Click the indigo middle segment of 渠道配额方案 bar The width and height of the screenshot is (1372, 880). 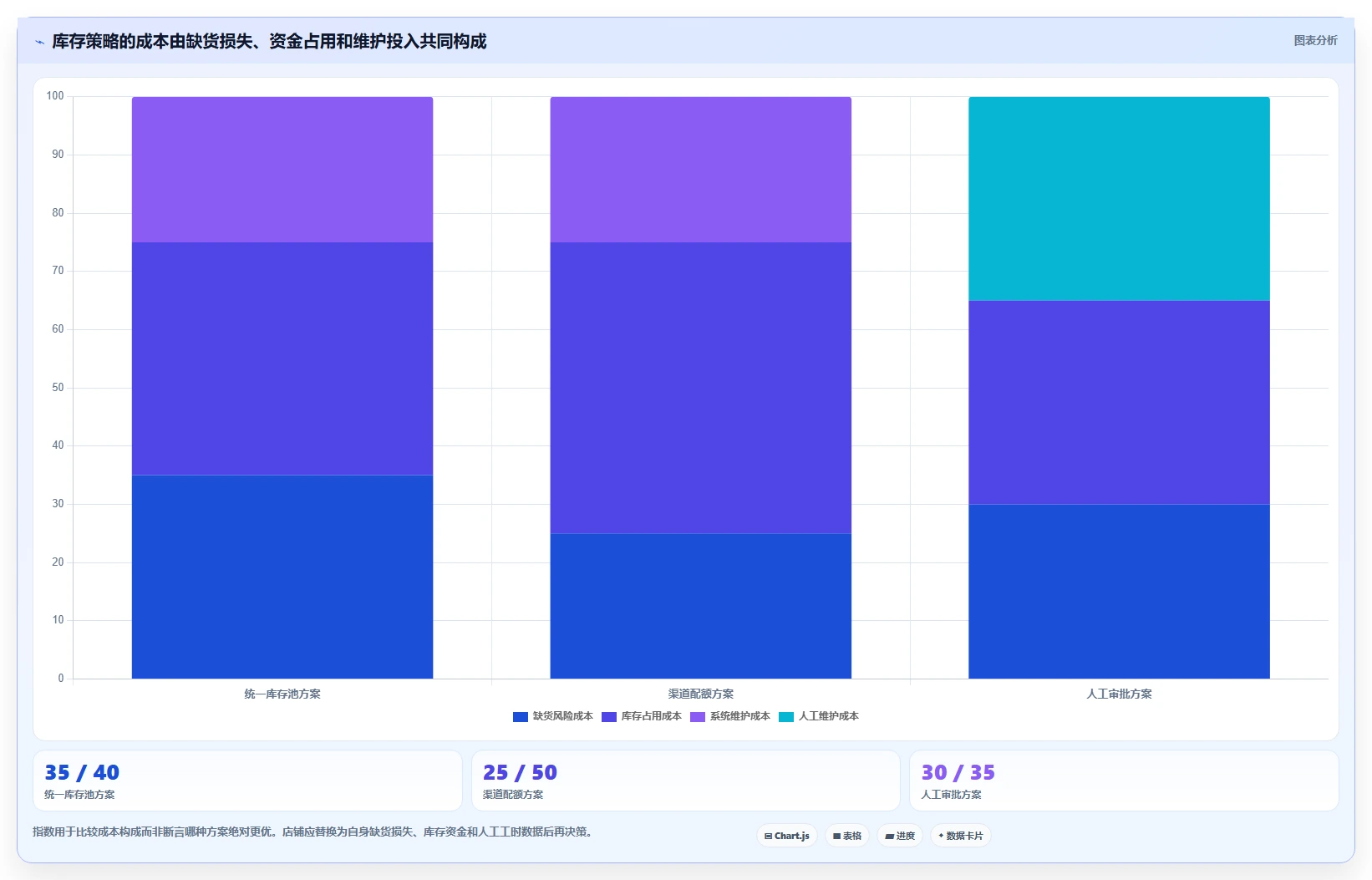coord(700,388)
